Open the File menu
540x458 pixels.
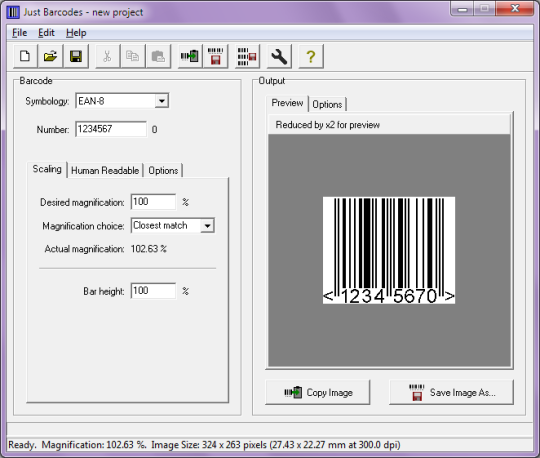point(20,33)
